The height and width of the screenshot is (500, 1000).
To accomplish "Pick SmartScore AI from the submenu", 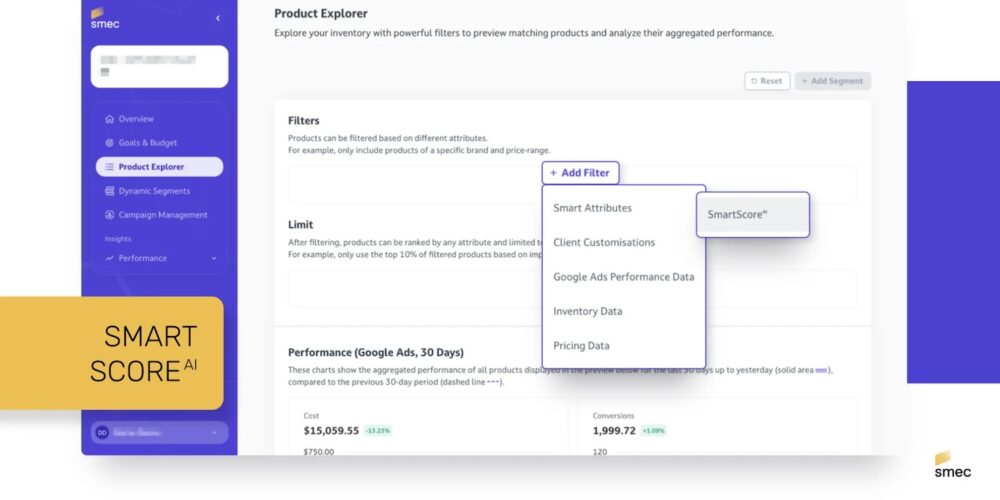I will 753,215.
